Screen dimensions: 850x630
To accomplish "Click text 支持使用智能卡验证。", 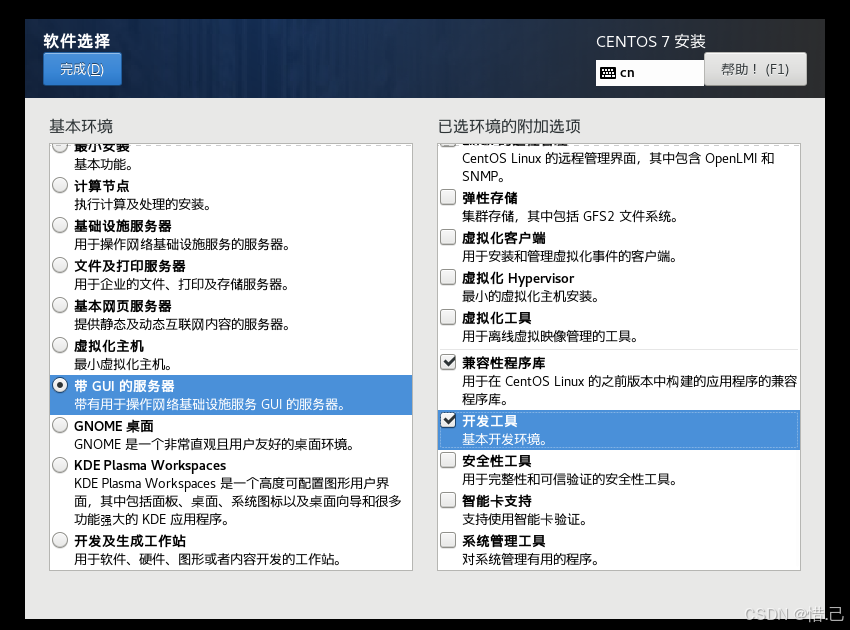I will 524,519.
